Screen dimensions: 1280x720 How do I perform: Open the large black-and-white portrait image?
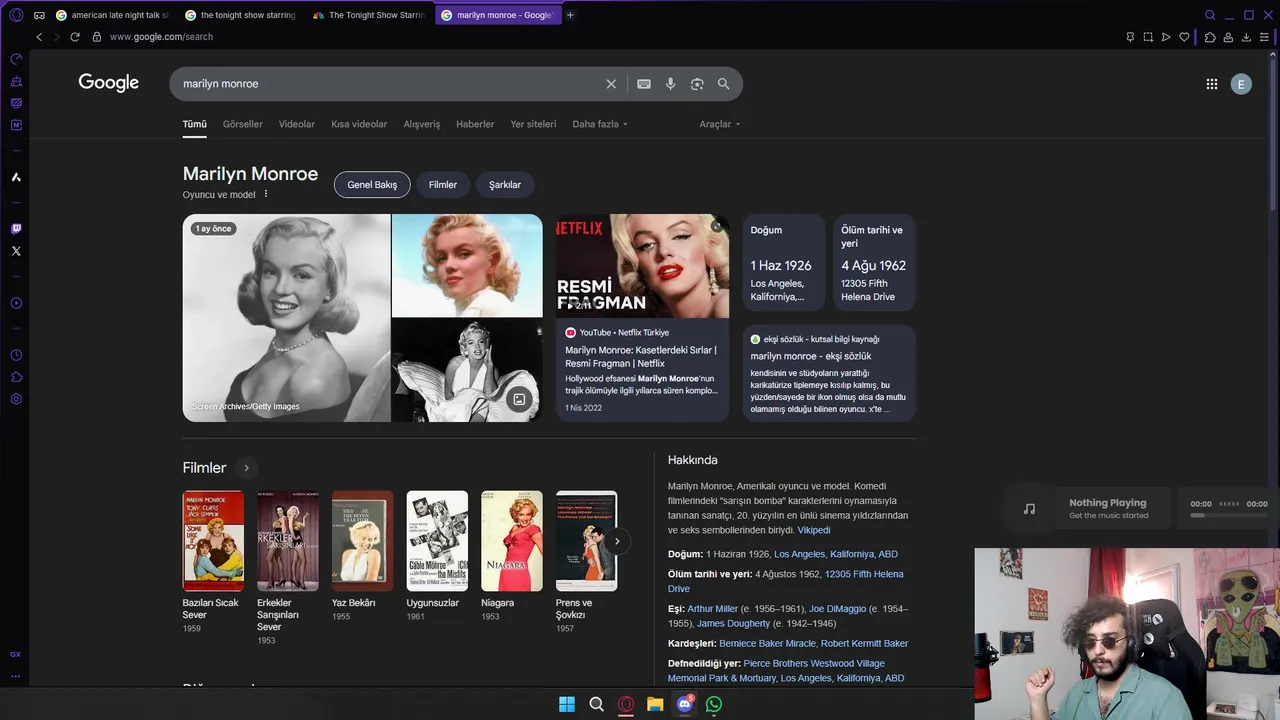(x=286, y=318)
